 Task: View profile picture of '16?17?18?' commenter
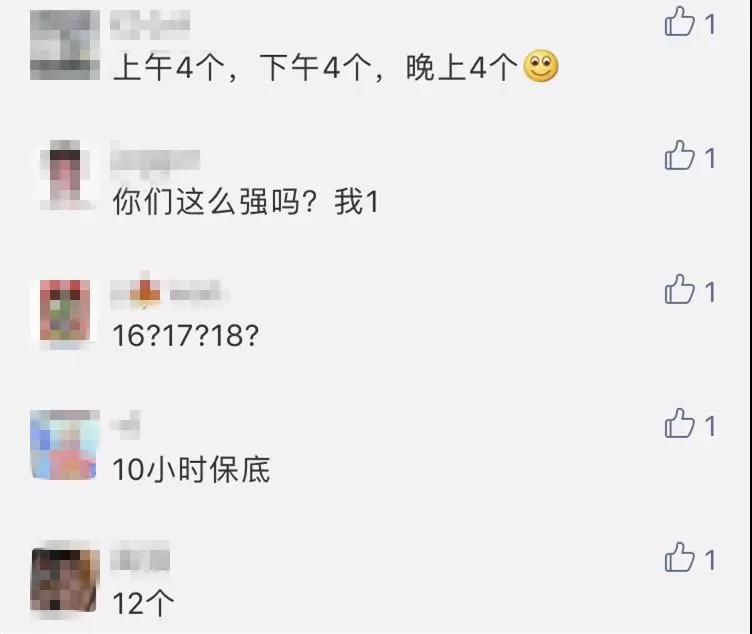tap(65, 312)
